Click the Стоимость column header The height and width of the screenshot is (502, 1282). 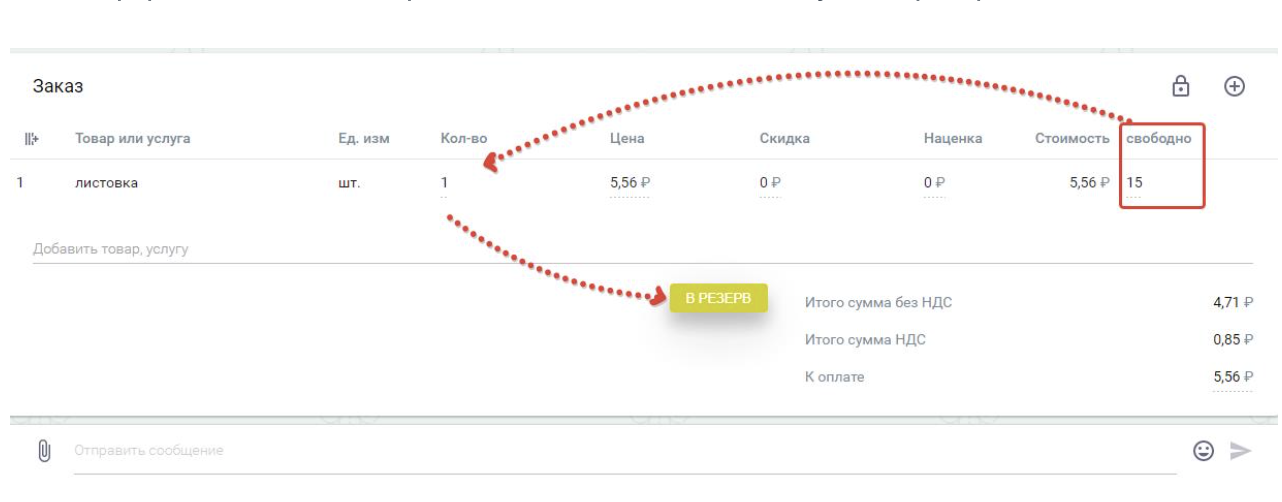(x=1072, y=139)
